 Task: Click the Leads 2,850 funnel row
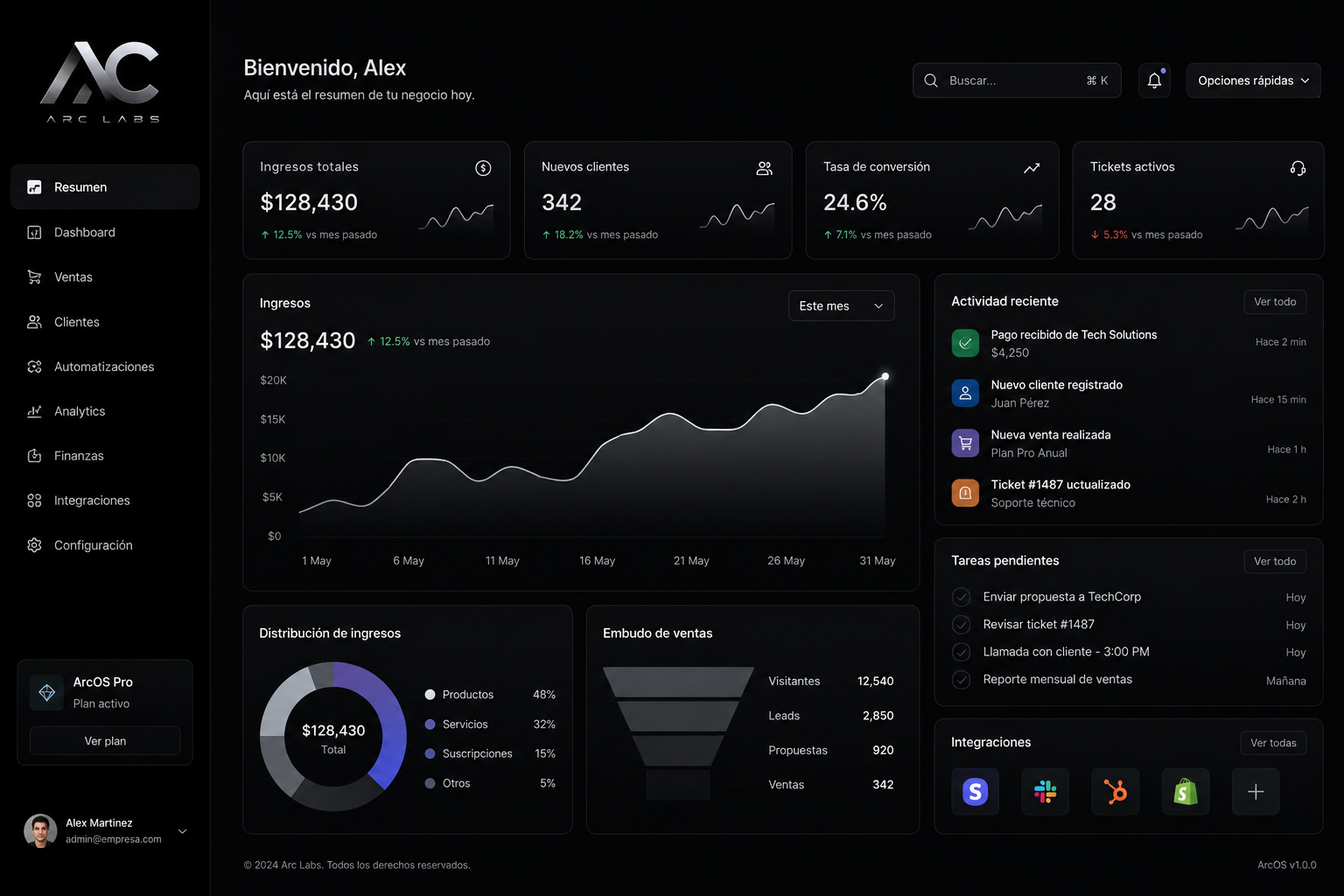click(x=830, y=716)
